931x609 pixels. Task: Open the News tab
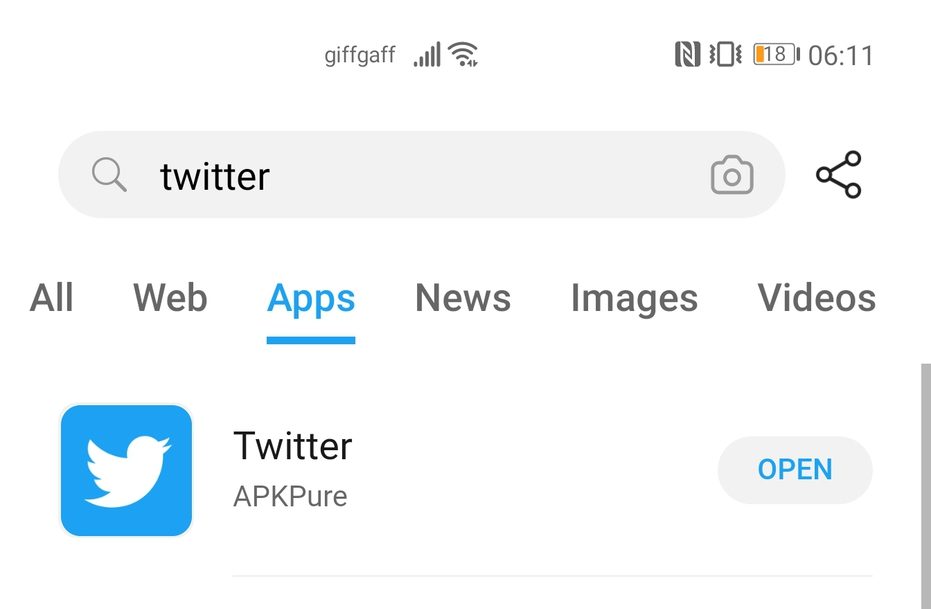(x=463, y=298)
